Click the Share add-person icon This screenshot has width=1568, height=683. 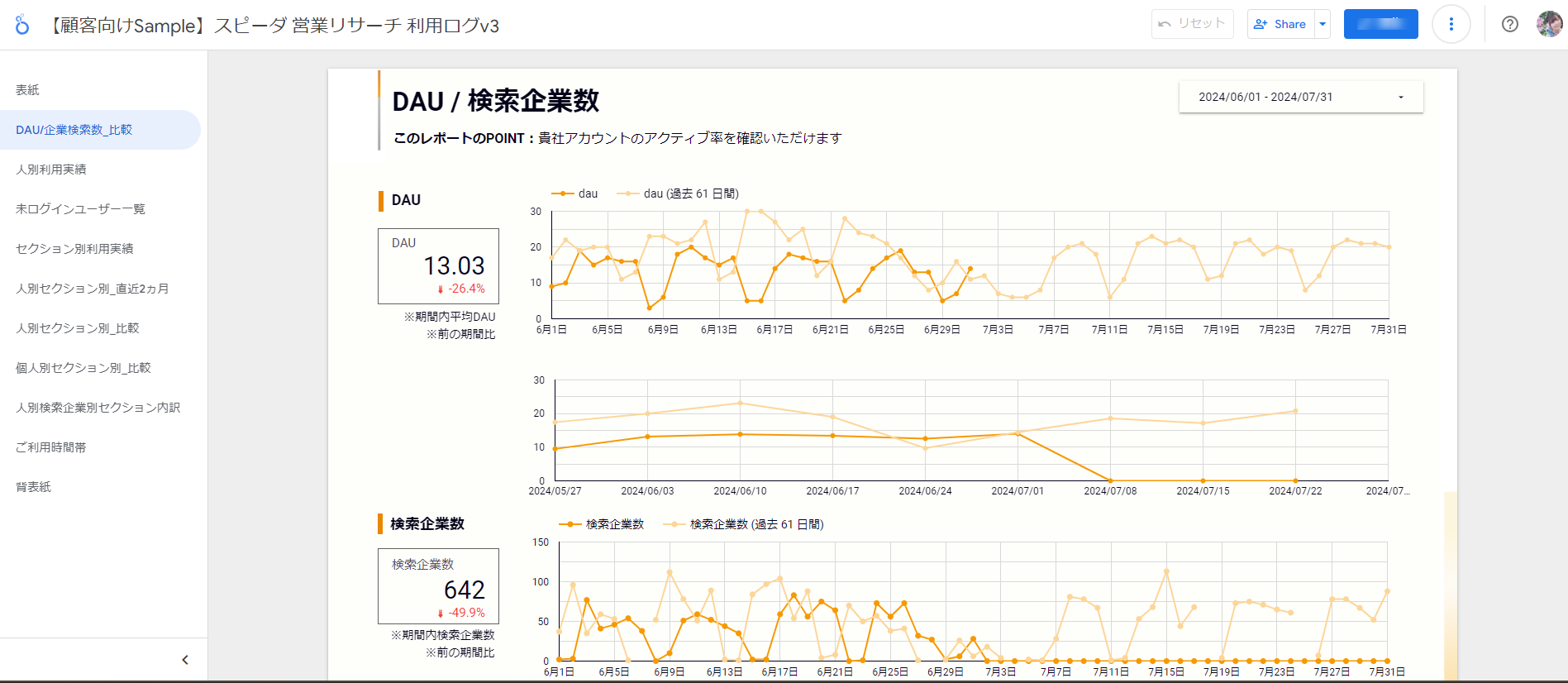(x=1261, y=24)
